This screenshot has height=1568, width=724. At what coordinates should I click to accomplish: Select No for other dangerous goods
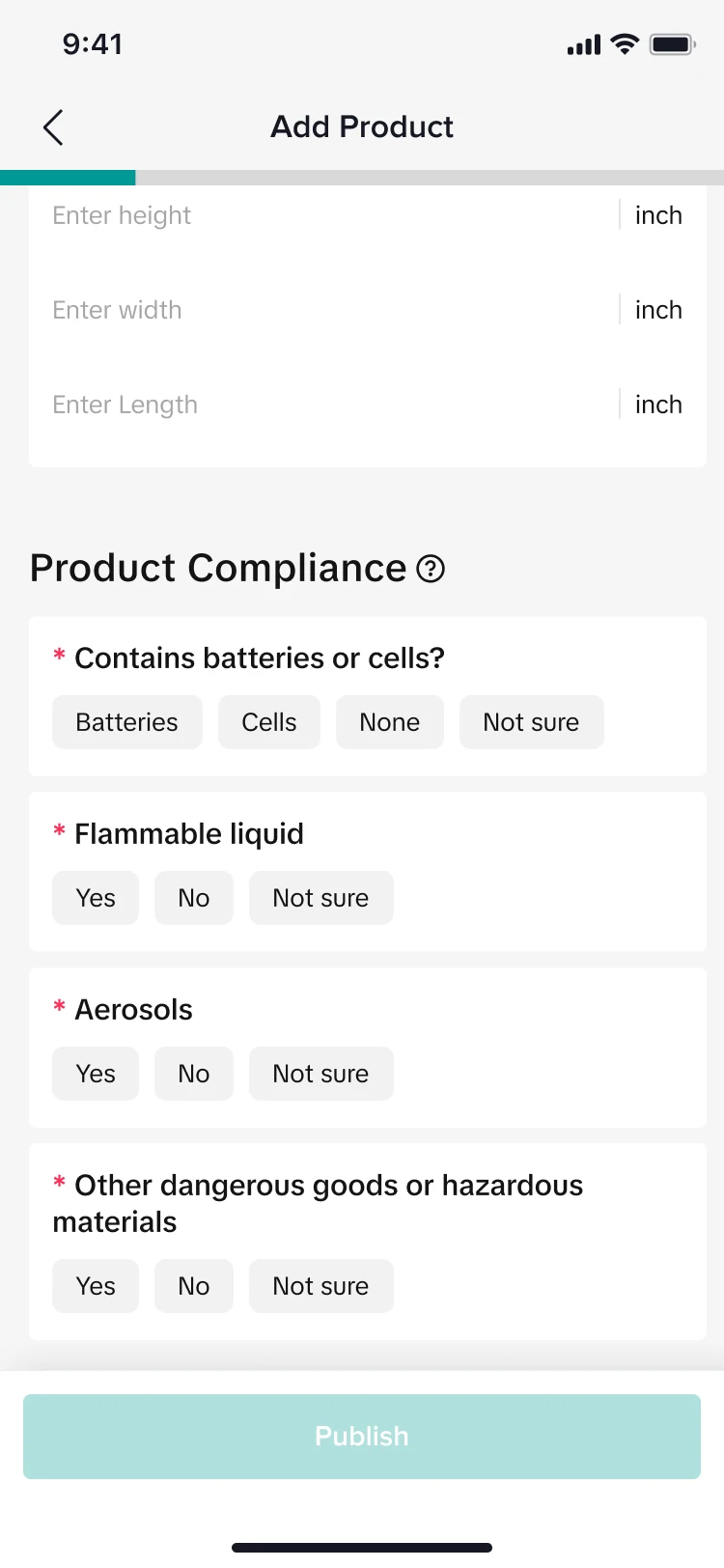point(194,1286)
